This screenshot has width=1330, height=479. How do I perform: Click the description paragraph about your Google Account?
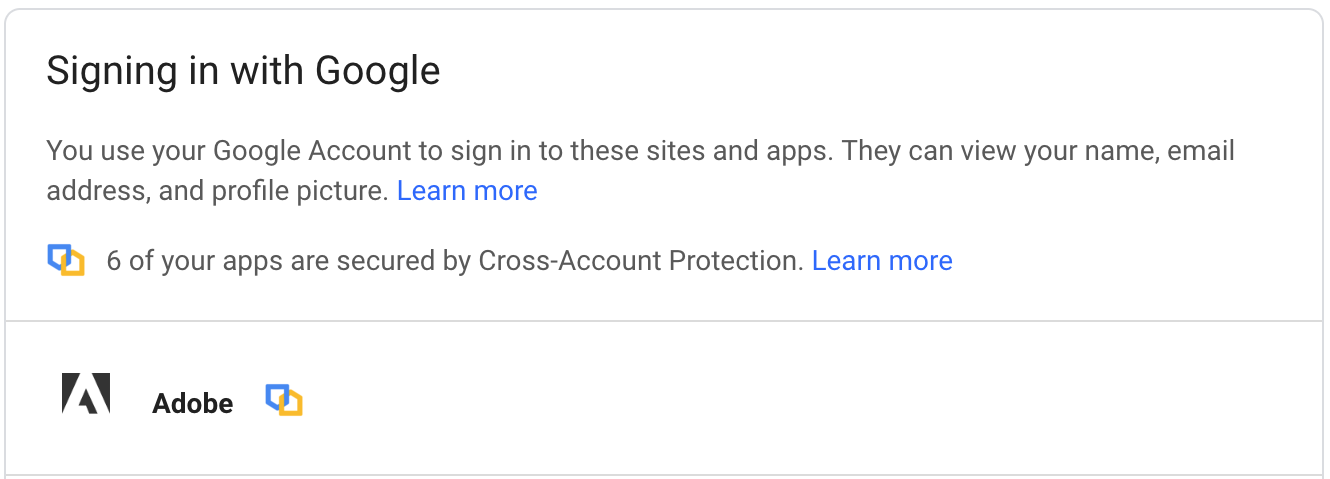640,152
